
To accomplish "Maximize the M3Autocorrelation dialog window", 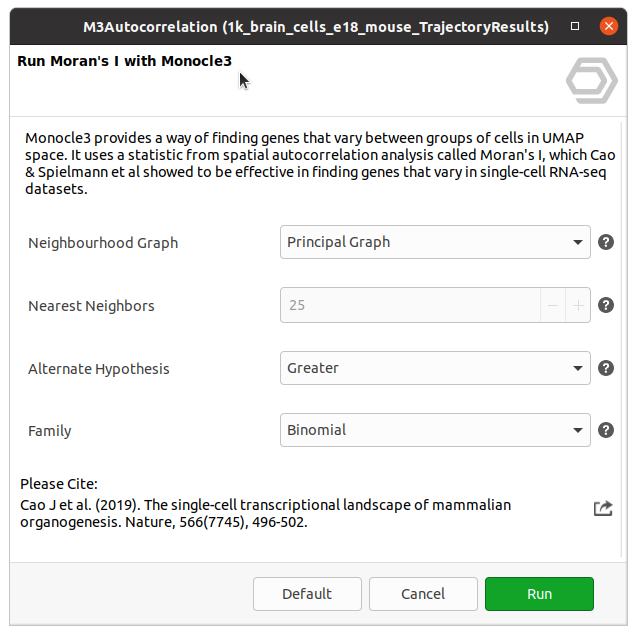I will pyautogui.click(x=575, y=25).
